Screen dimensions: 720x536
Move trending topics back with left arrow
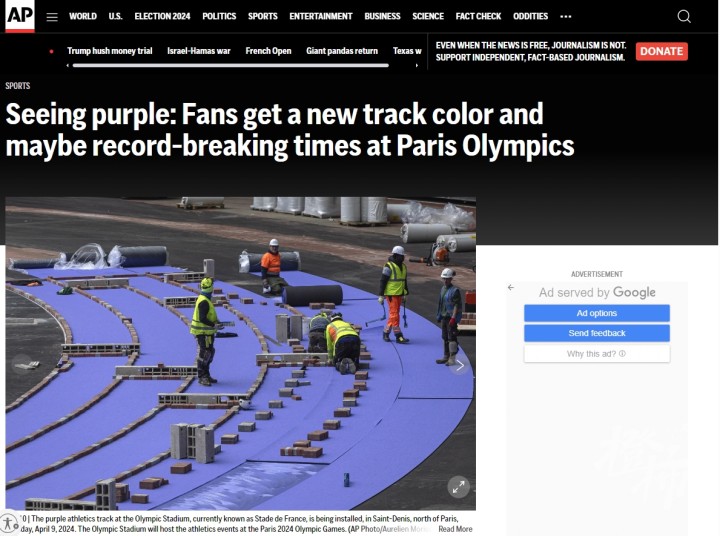68,66
